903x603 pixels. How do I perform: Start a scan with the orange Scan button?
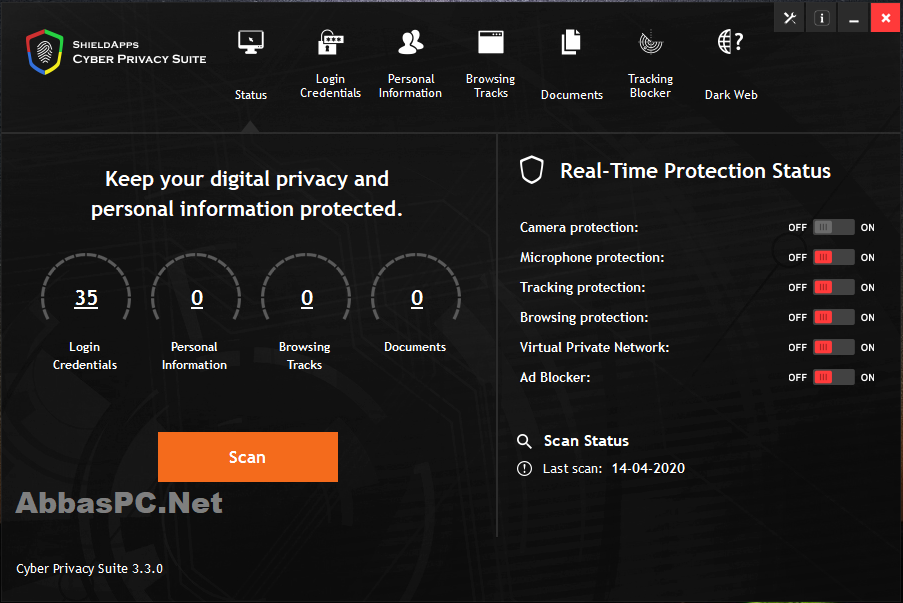[248, 457]
